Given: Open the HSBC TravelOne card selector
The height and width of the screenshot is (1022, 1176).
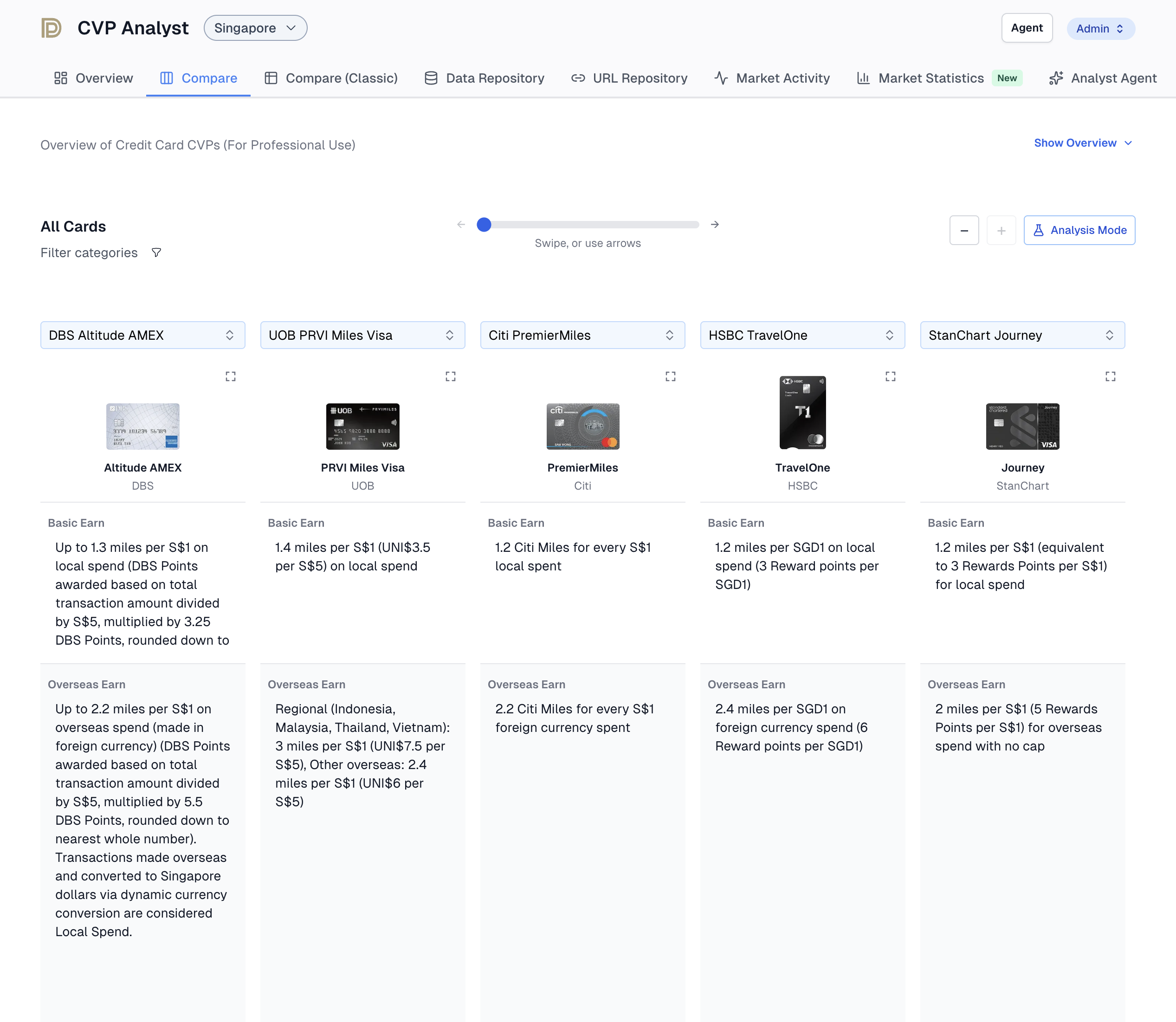Looking at the screenshot, I should (802, 336).
